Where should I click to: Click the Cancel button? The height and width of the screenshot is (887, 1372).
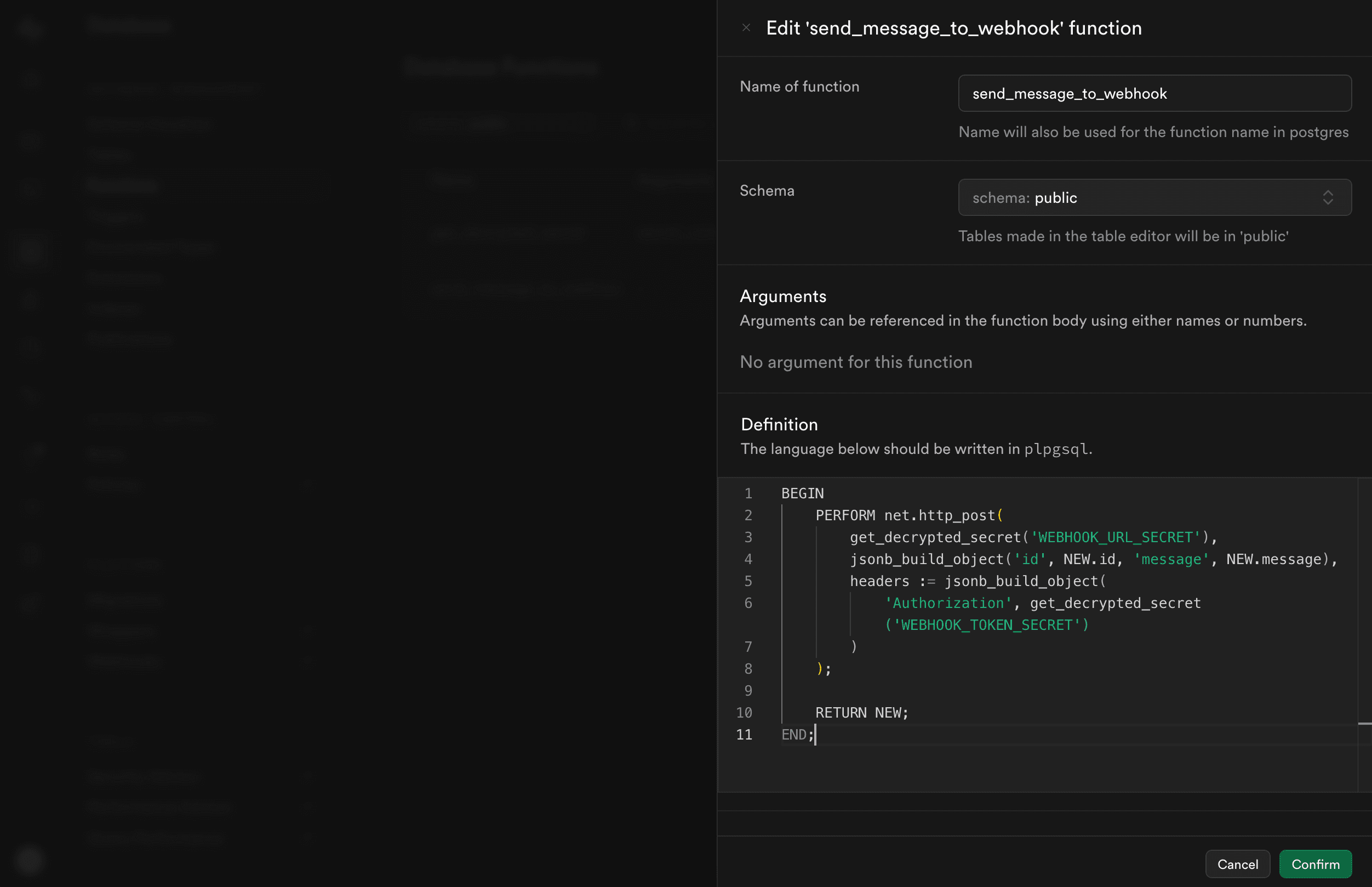coord(1237,864)
